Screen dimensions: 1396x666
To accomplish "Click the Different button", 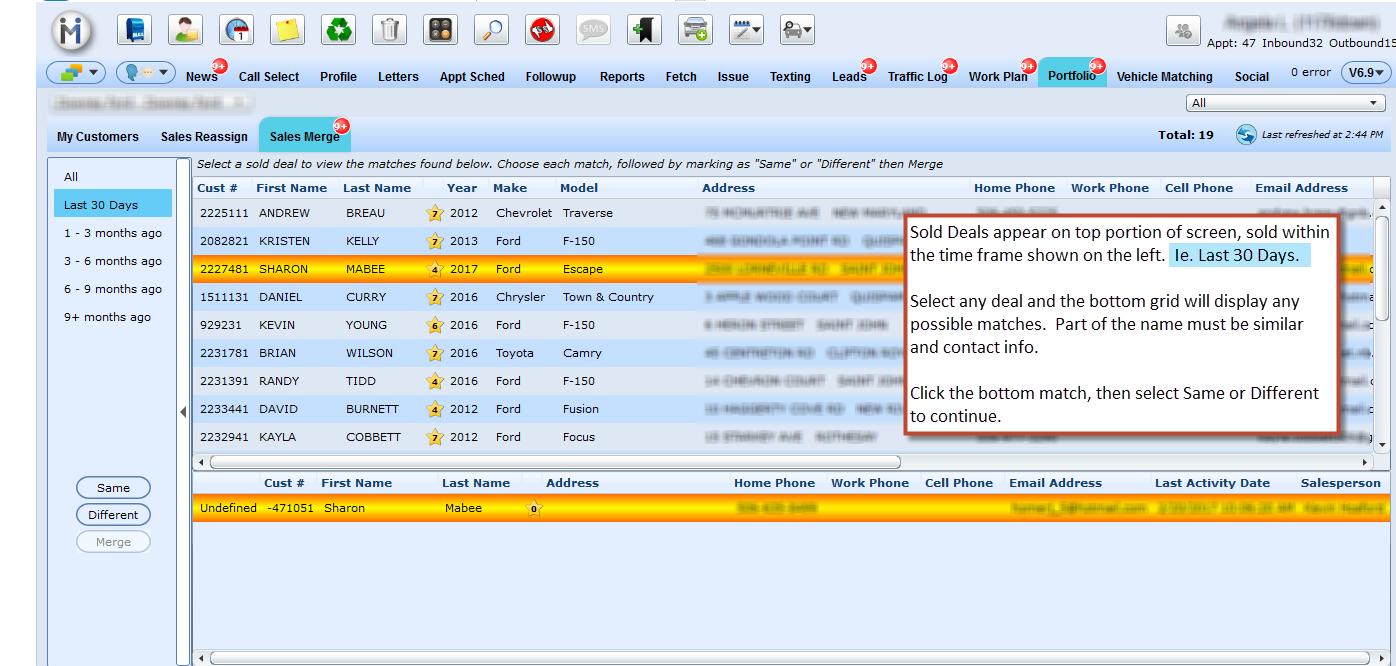I will [x=113, y=515].
